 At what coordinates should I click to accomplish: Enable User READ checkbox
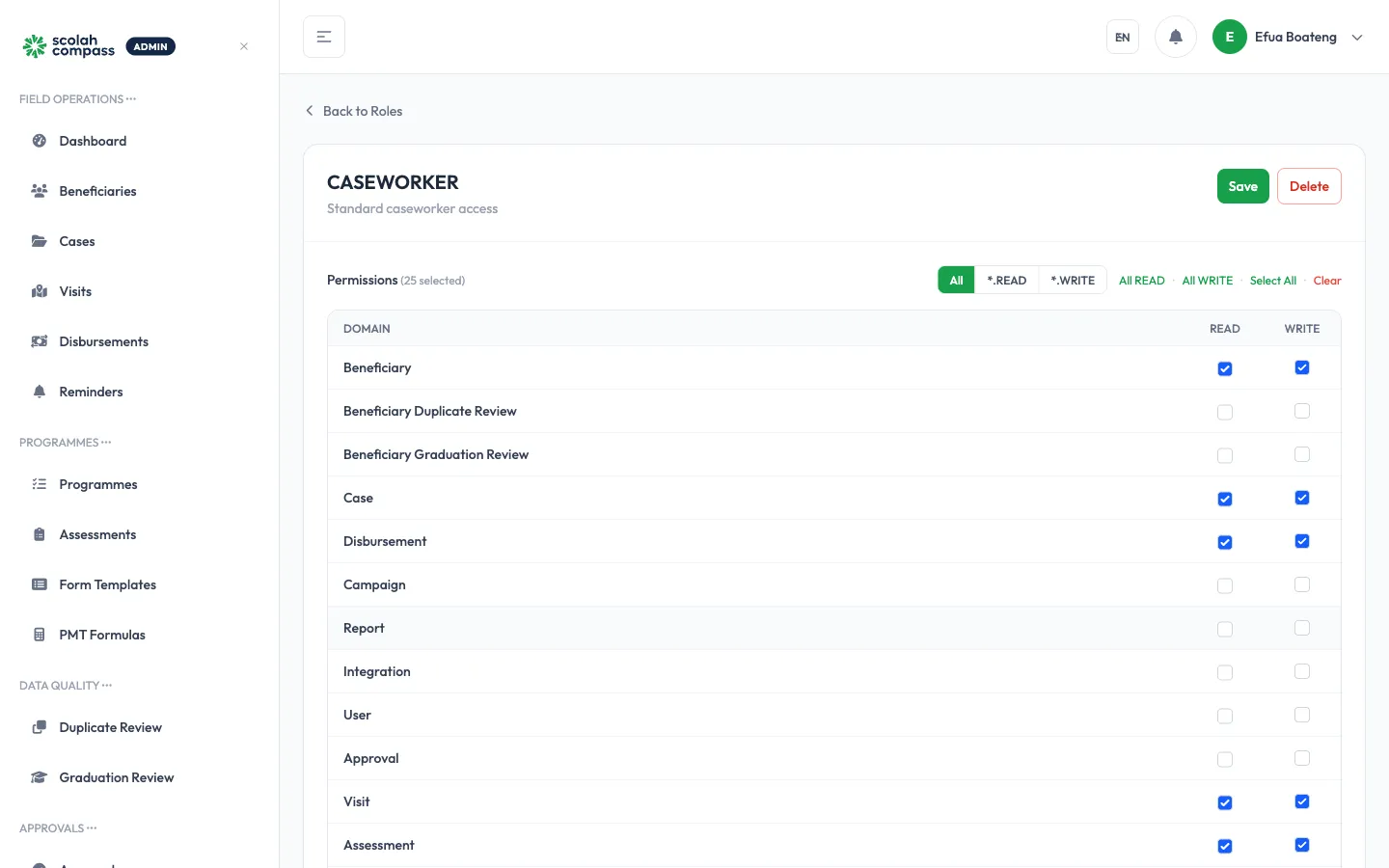click(x=1225, y=716)
